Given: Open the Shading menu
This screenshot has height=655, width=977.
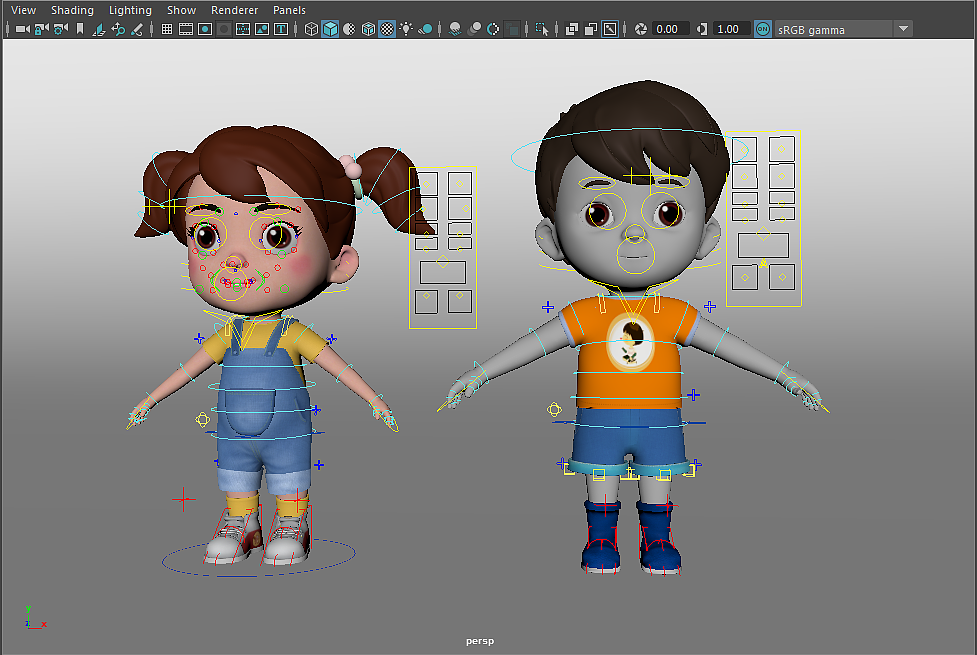Looking at the screenshot, I should pos(72,10).
